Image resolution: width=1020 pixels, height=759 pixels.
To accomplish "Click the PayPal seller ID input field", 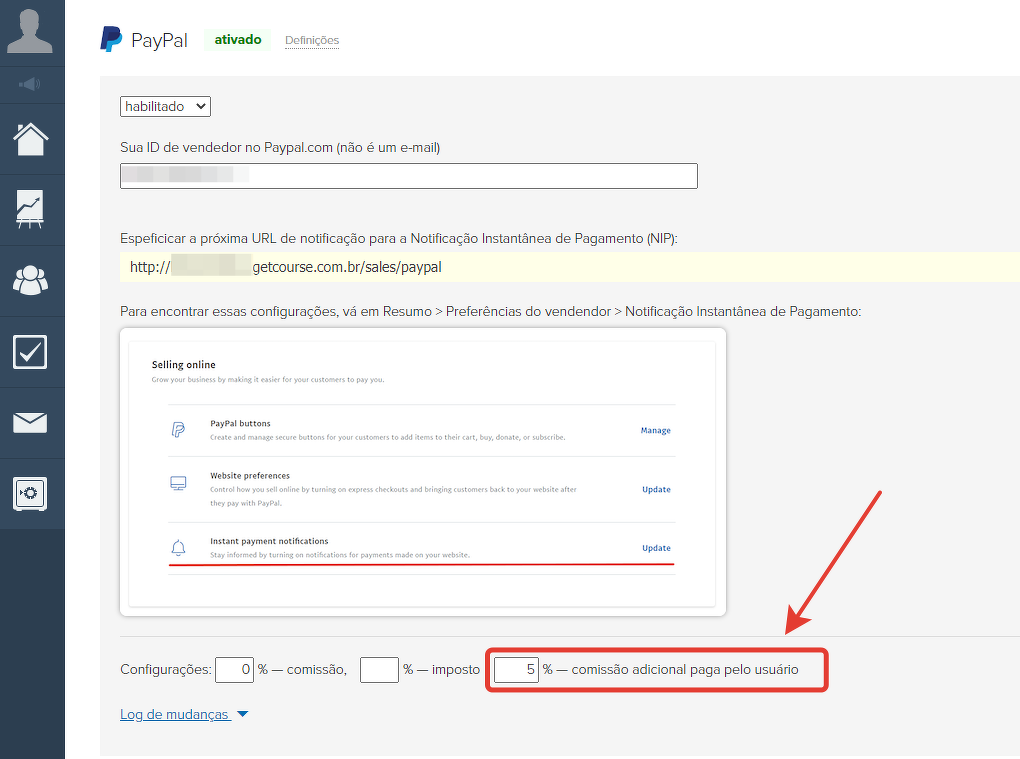I will (408, 176).
